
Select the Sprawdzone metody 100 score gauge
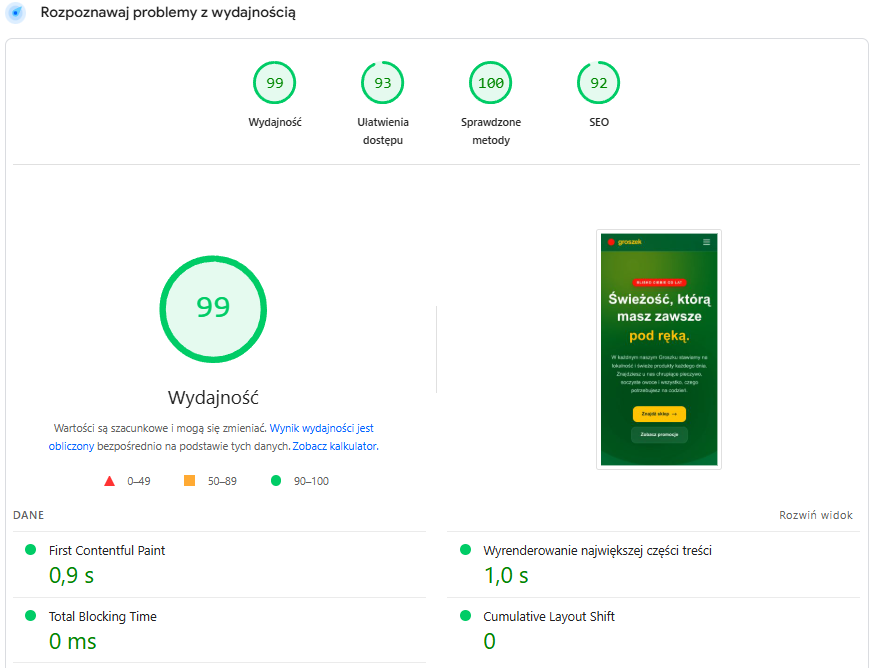[x=491, y=83]
